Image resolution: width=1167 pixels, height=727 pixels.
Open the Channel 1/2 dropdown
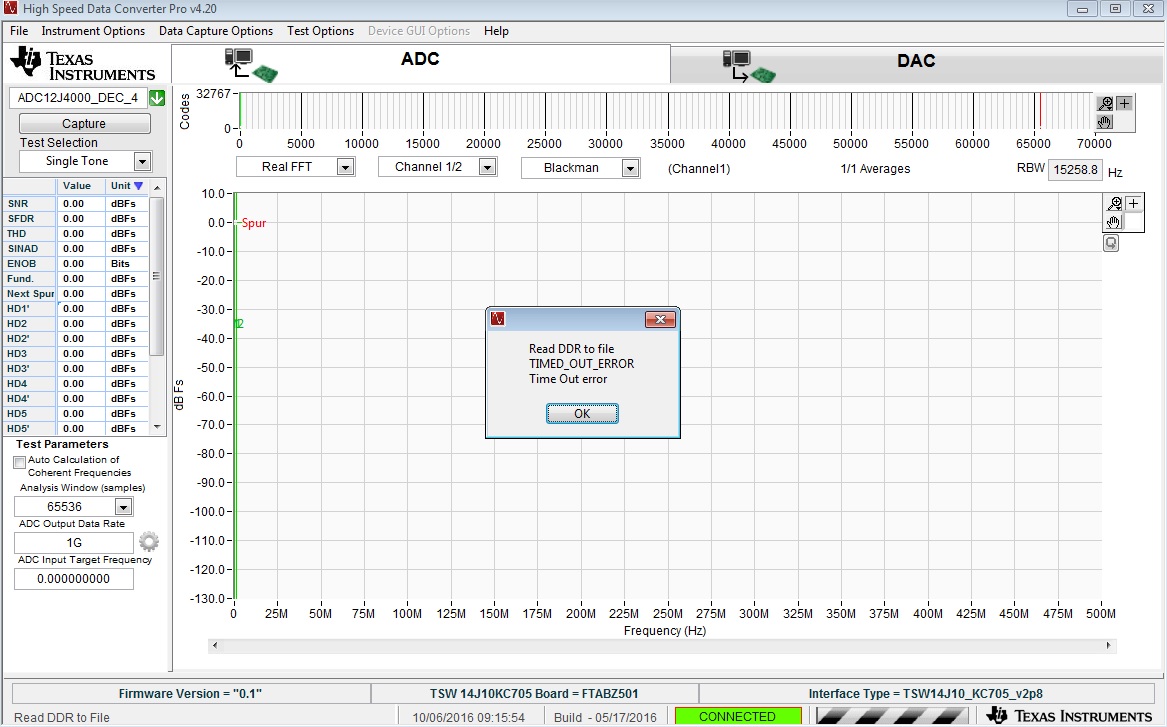pyautogui.click(x=487, y=167)
